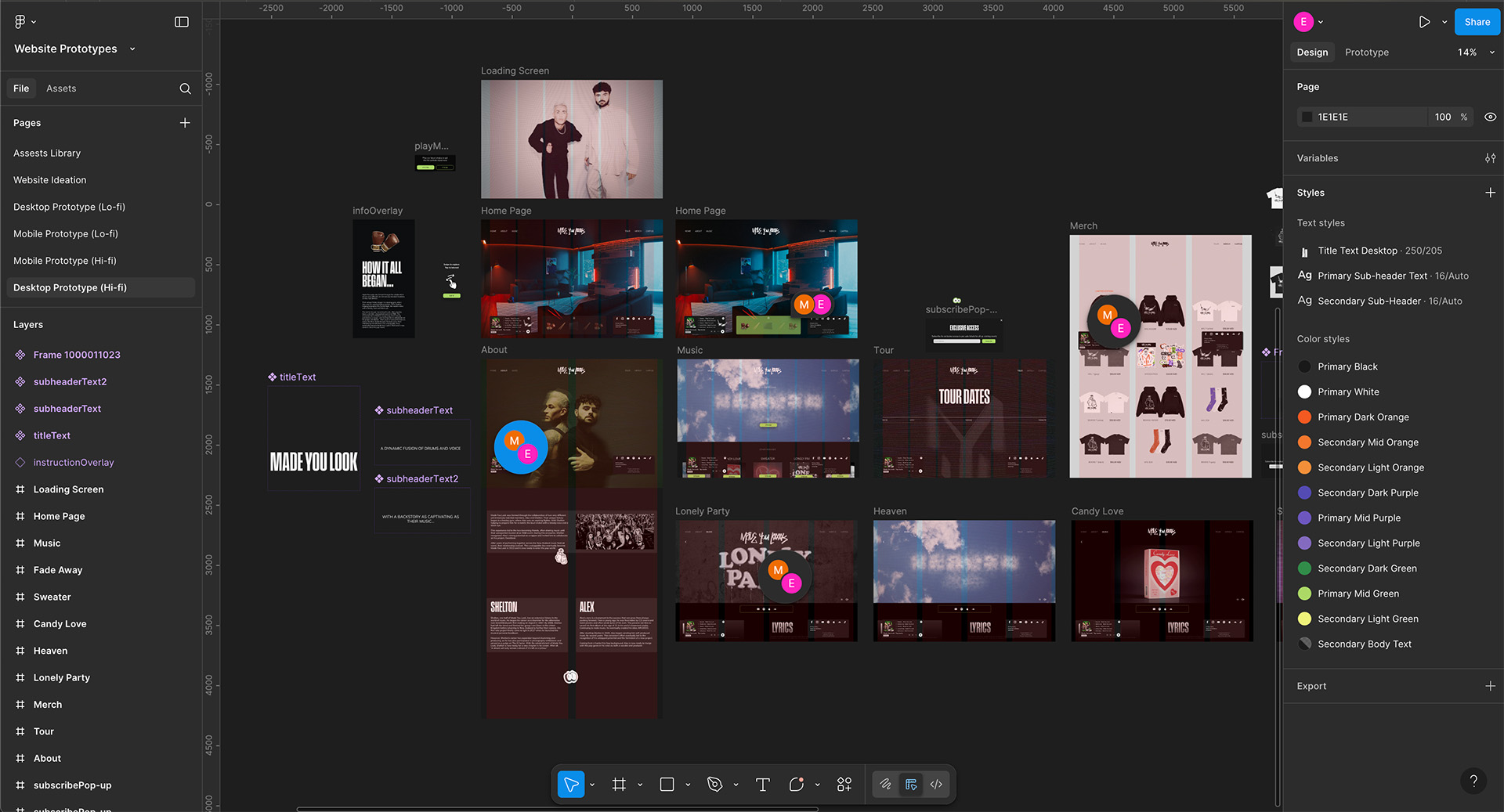
Task: Open search with the magnifier icon
Action: pyautogui.click(x=185, y=88)
